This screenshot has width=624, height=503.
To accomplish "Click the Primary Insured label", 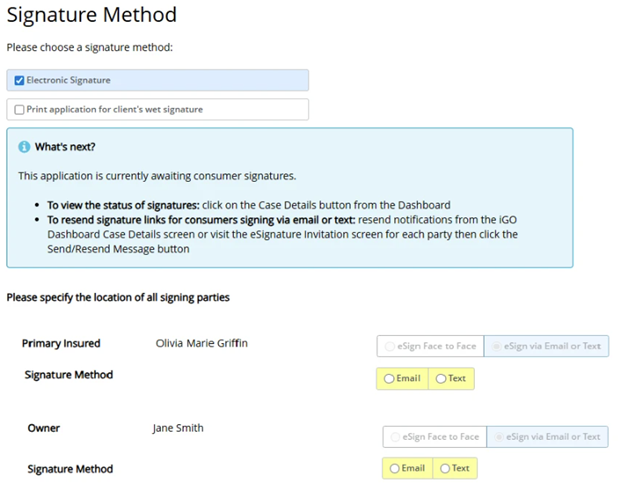I will [61, 343].
